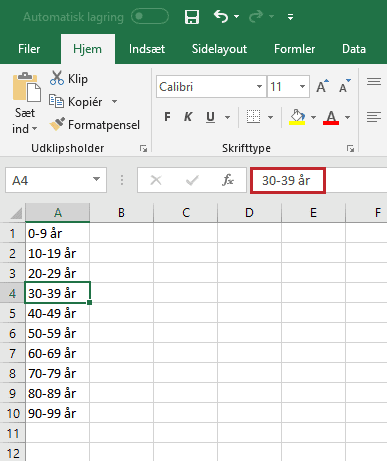The height and width of the screenshot is (461, 387).
Task: Toggle bold with the F button
Action: (x=167, y=117)
